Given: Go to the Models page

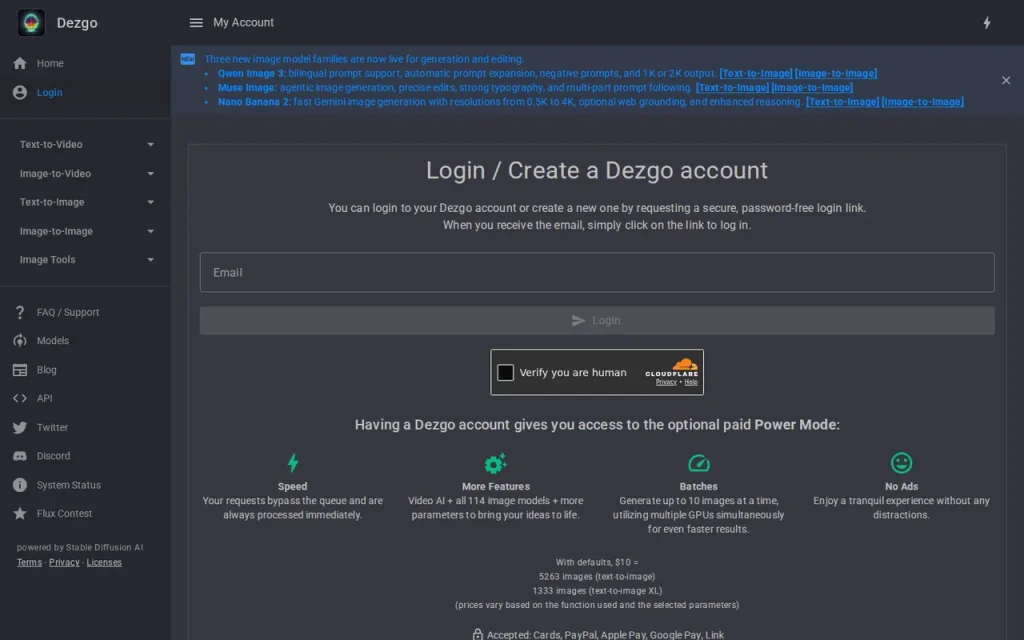Looking at the screenshot, I should 86,341.
